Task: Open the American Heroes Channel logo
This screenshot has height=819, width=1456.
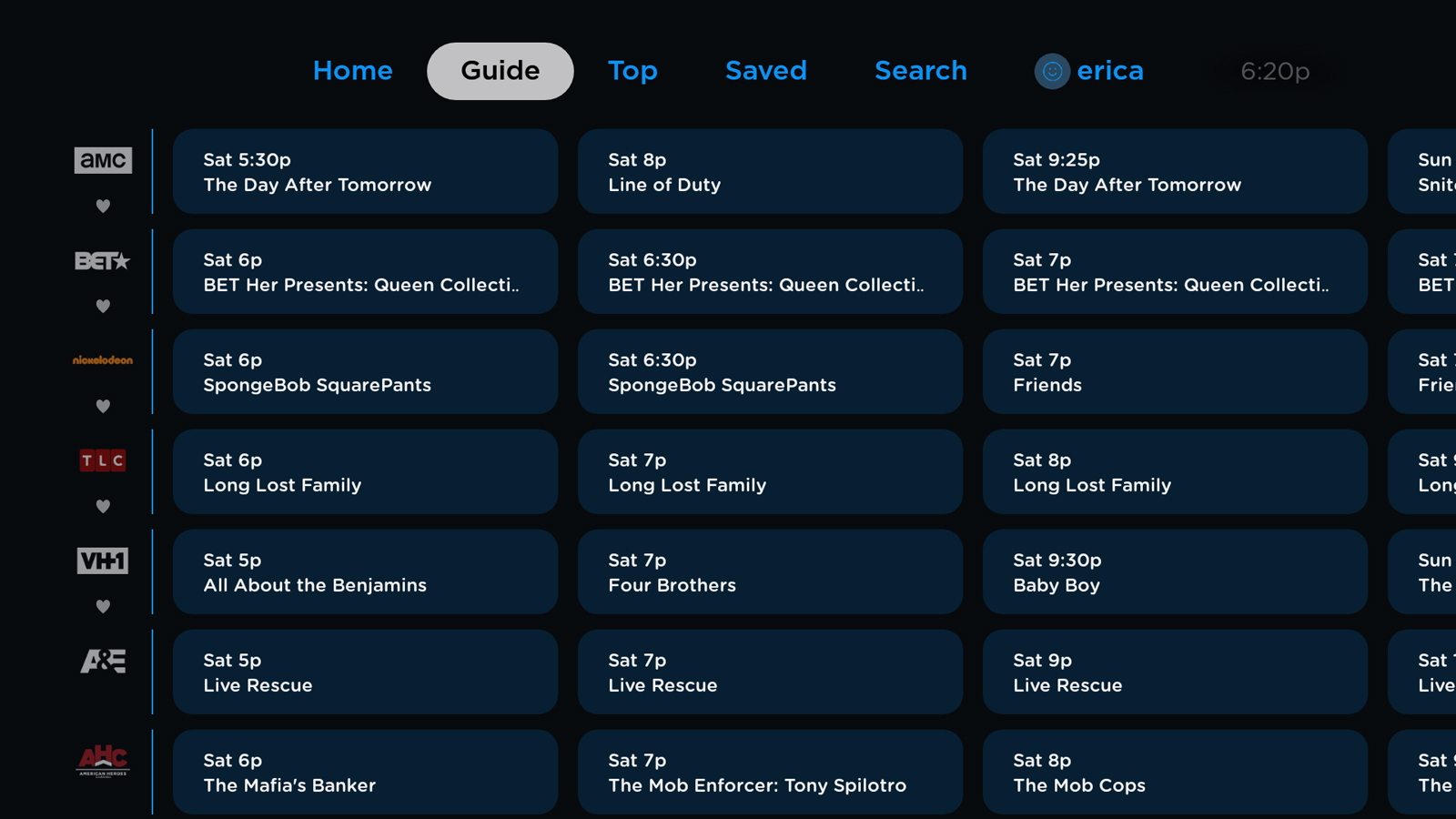Action: [x=103, y=760]
